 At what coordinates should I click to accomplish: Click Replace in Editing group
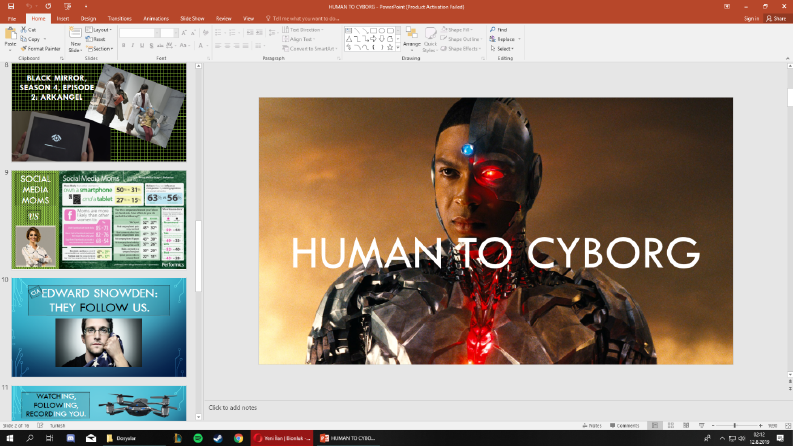505,39
